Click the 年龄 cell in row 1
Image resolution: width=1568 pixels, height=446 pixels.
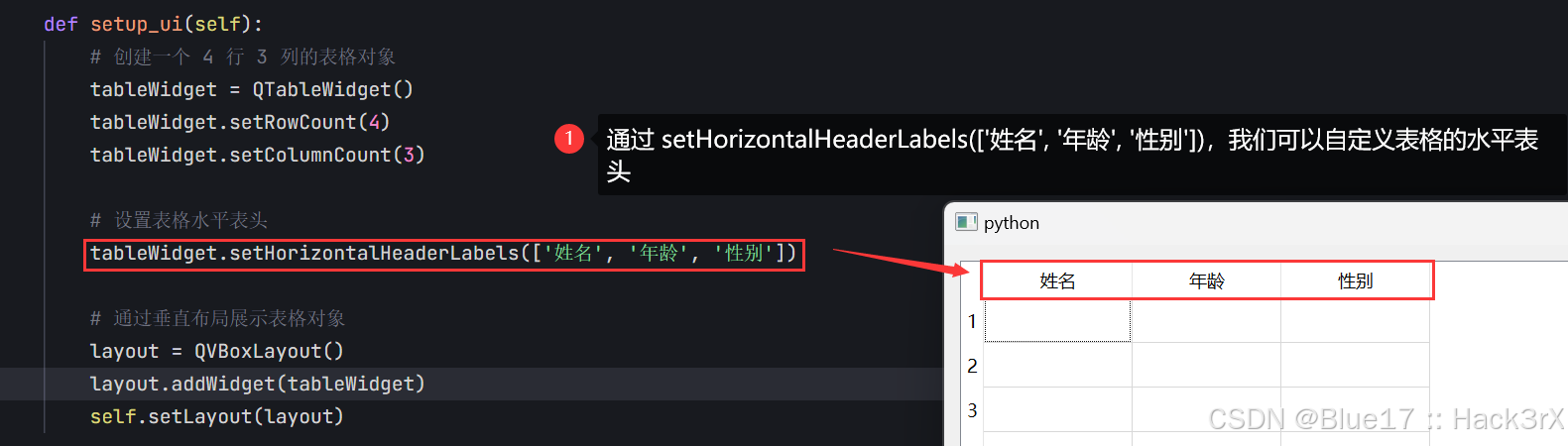point(1206,321)
